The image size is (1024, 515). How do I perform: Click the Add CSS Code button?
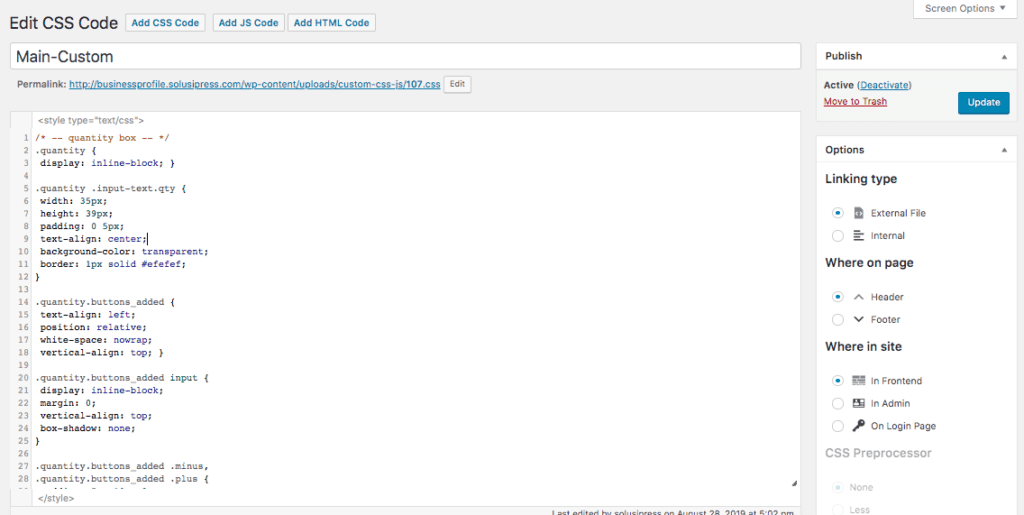click(166, 23)
